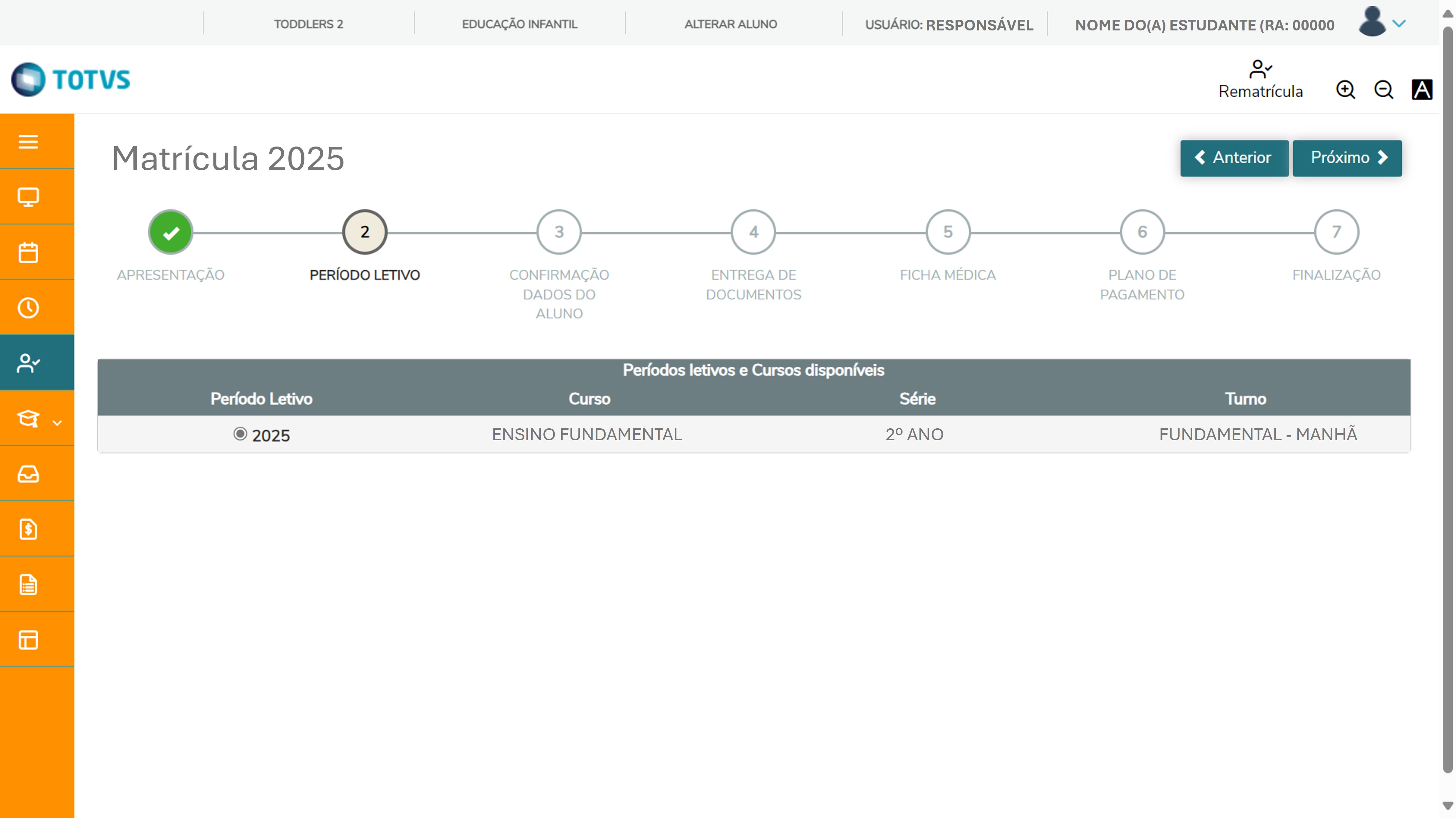The image size is (1456, 818).
Task: Click completed Apresentação step circle
Action: [x=171, y=232]
